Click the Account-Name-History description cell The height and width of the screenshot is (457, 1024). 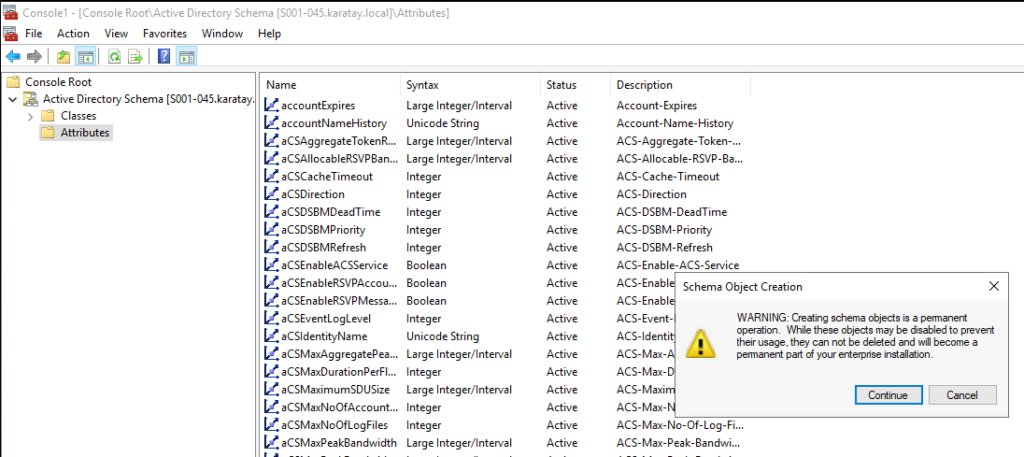point(675,123)
